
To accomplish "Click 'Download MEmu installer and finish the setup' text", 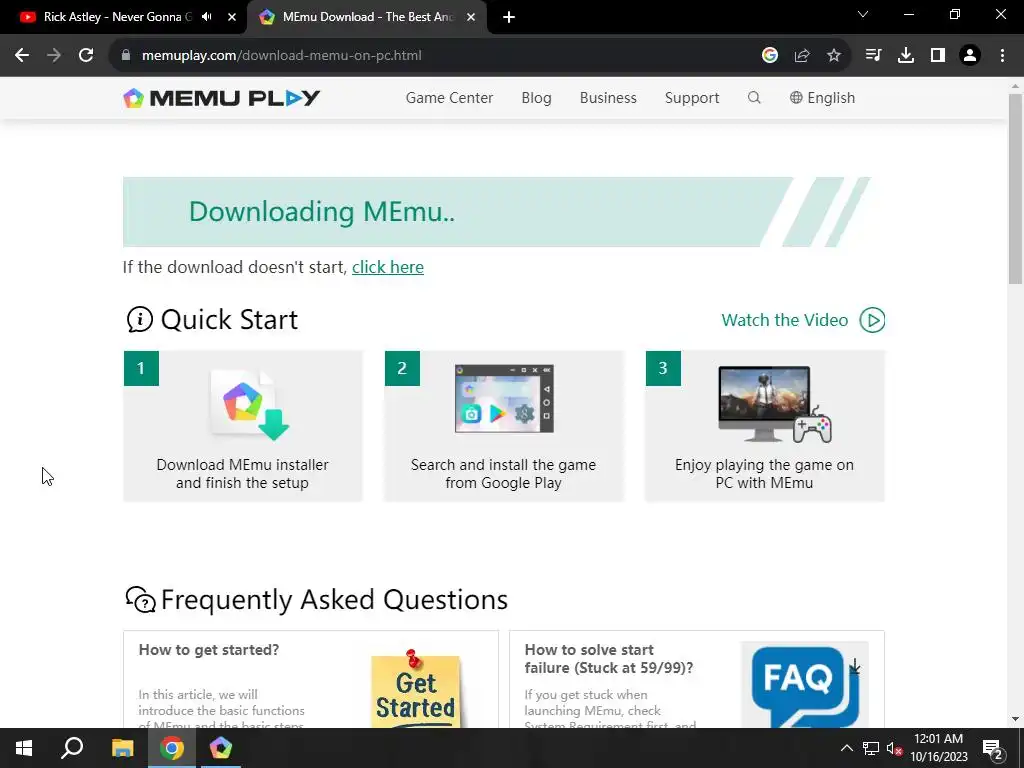I will [242, 473].
